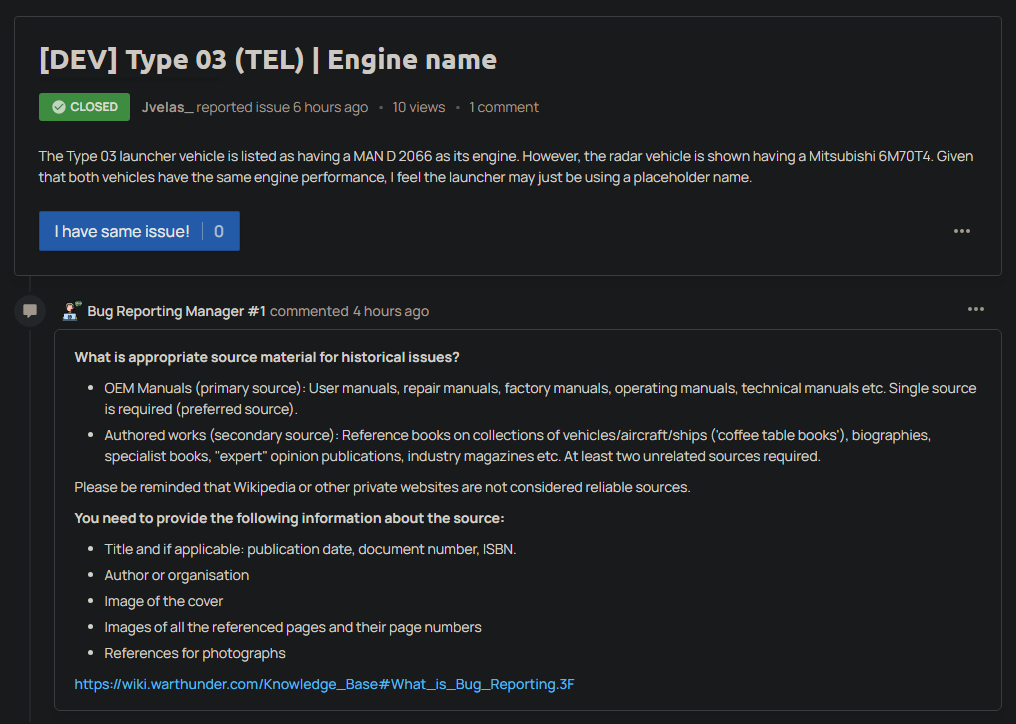Click the "6 hours ago" report timestamp
1016x724 pixels.
330,107
